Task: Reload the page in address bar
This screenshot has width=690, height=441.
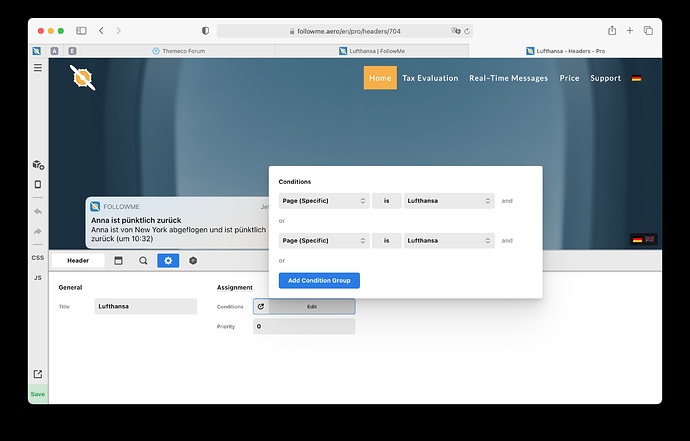Action: point(467,31)
